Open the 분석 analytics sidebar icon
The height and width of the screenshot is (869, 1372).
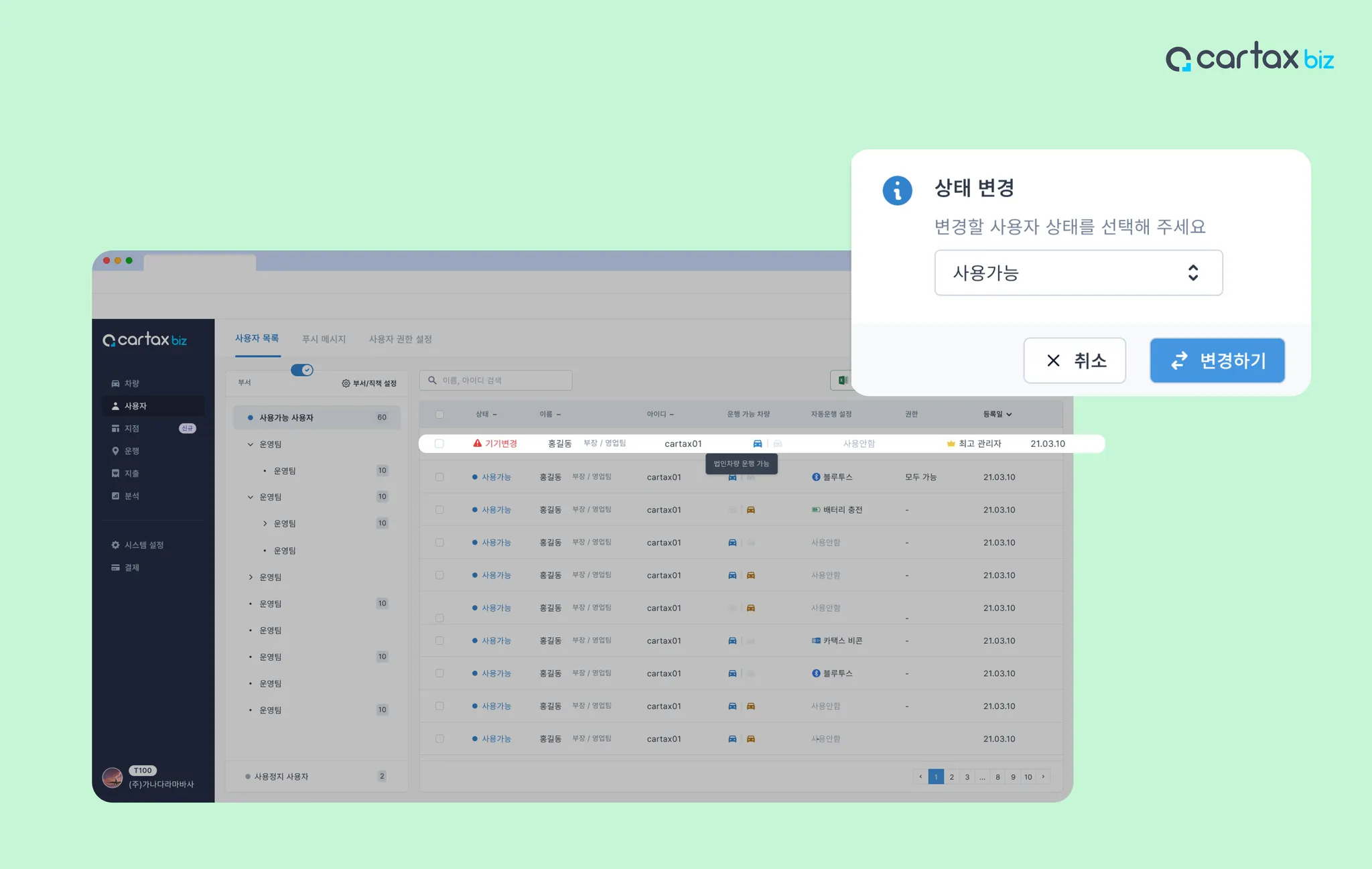pos(115,496)
